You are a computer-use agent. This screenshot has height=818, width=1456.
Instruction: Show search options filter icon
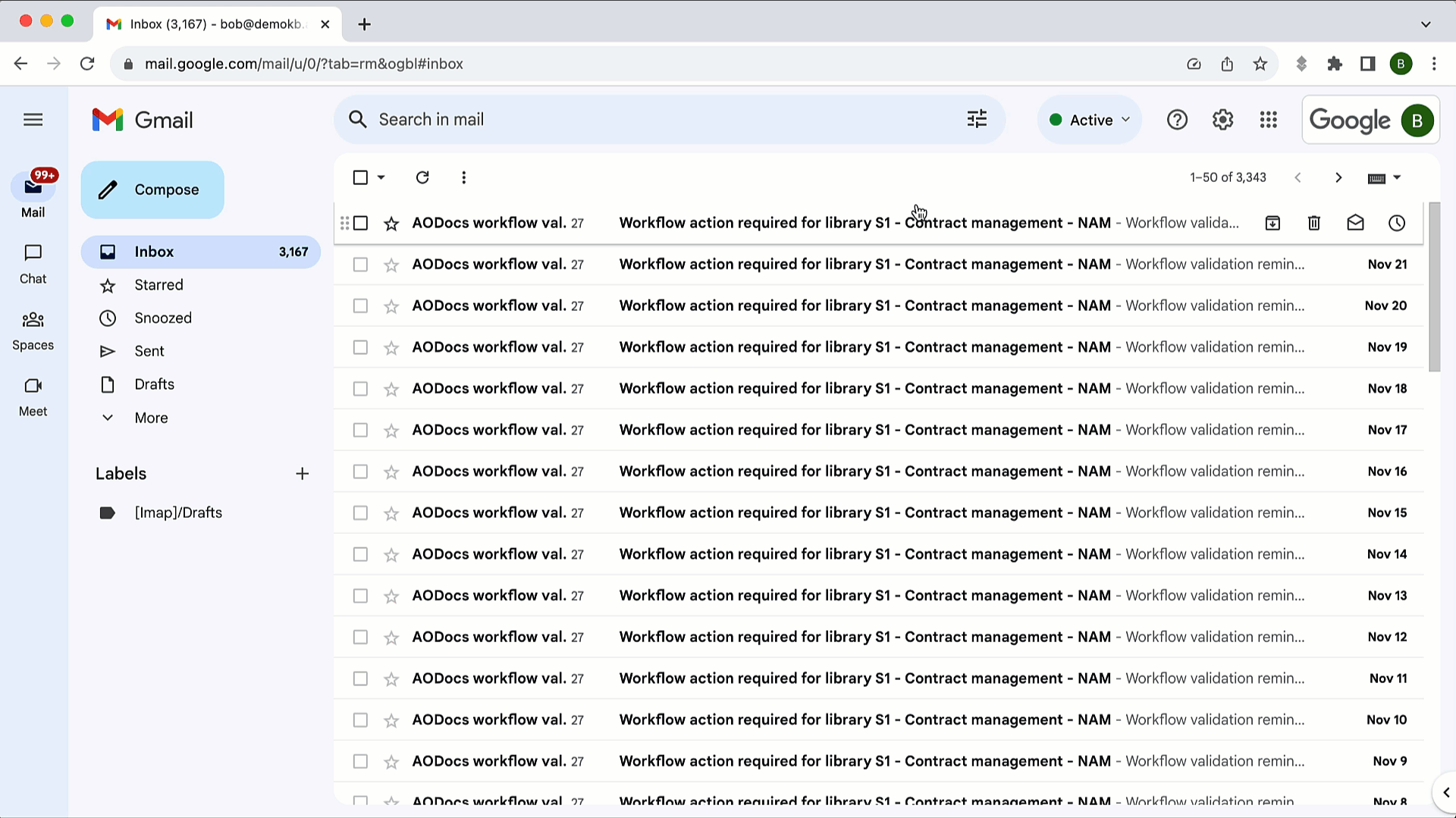pos(977,119)
